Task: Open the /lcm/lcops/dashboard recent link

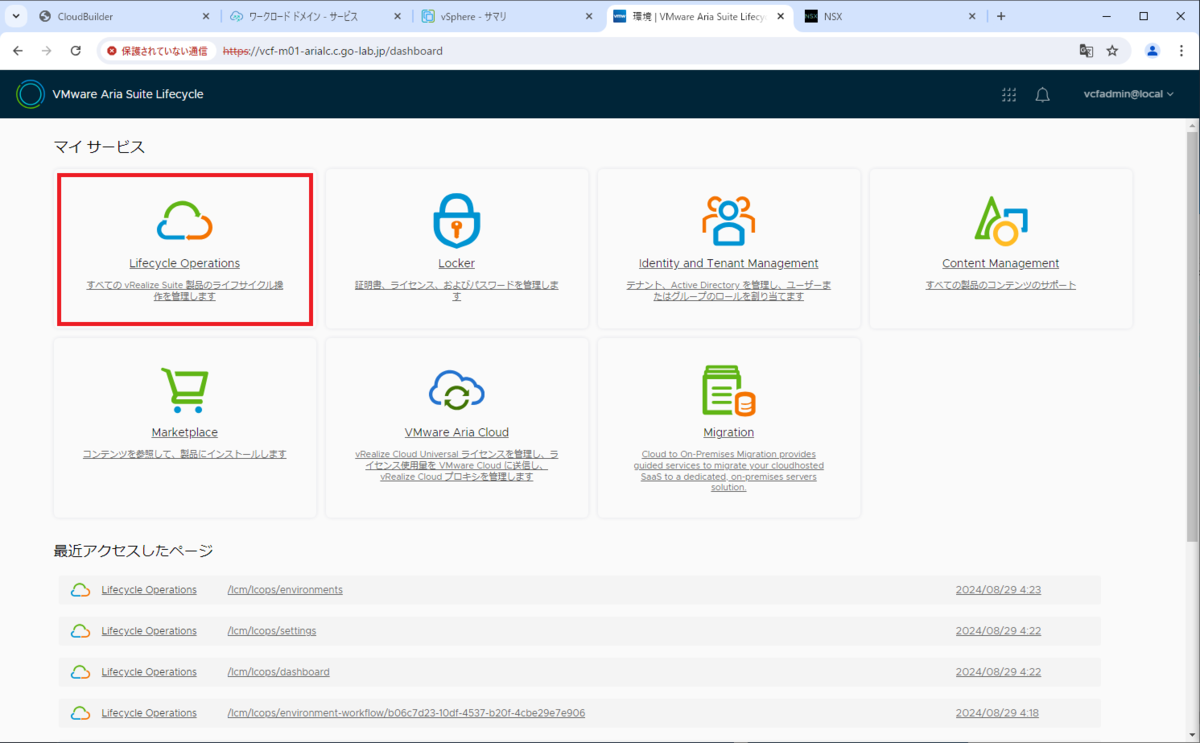Action: [x=279, y=672]
